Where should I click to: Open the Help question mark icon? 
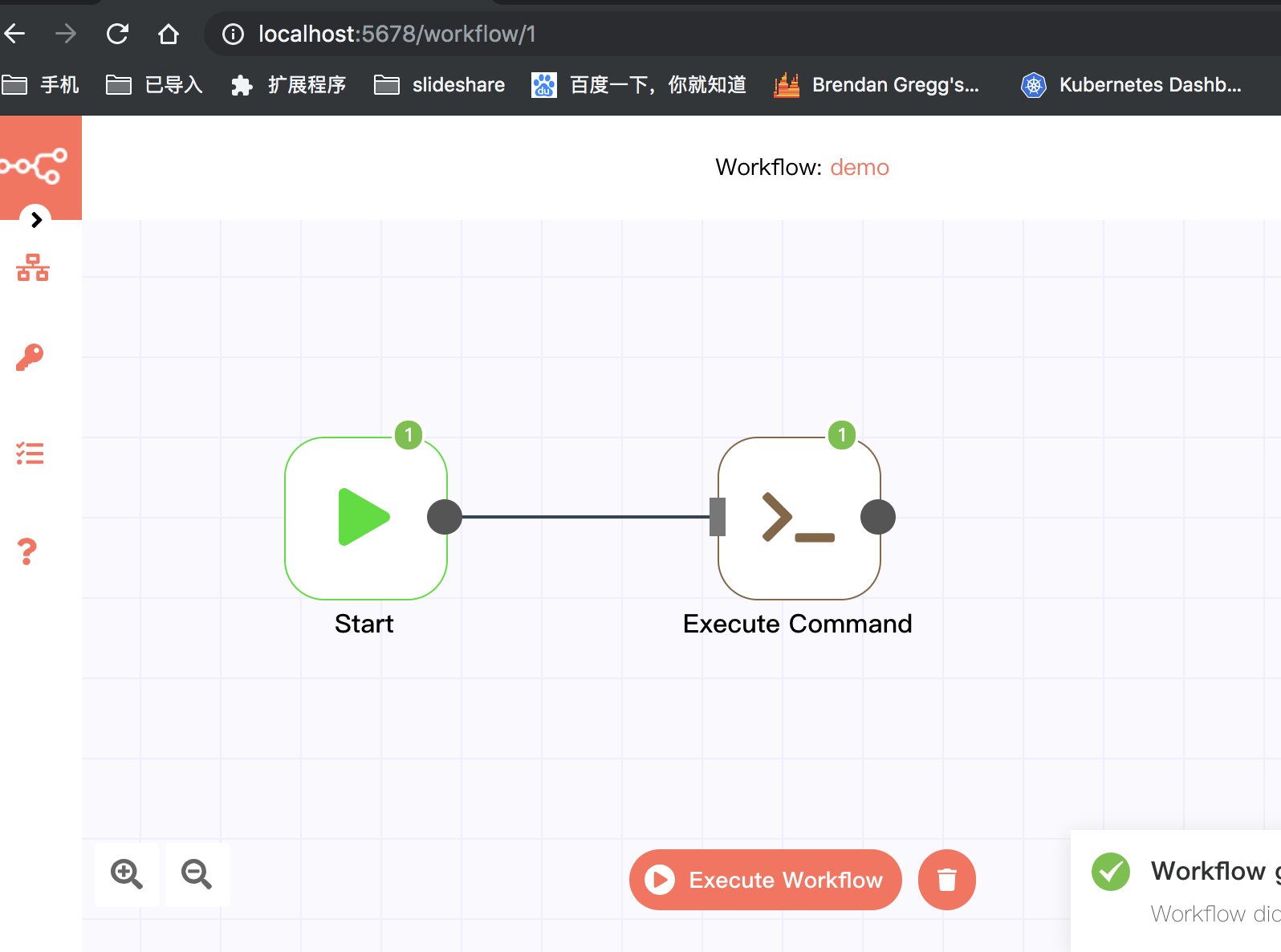(28, 551)
